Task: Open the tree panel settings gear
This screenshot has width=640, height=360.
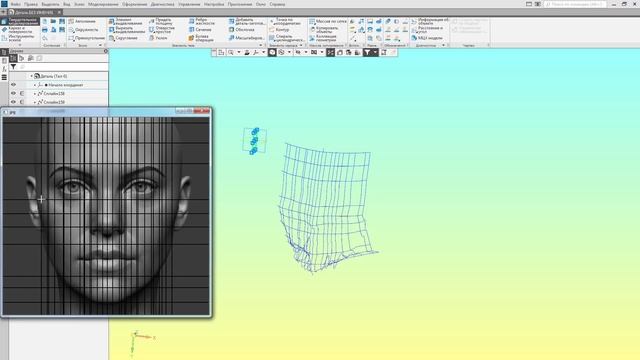Action: [106, 51]
